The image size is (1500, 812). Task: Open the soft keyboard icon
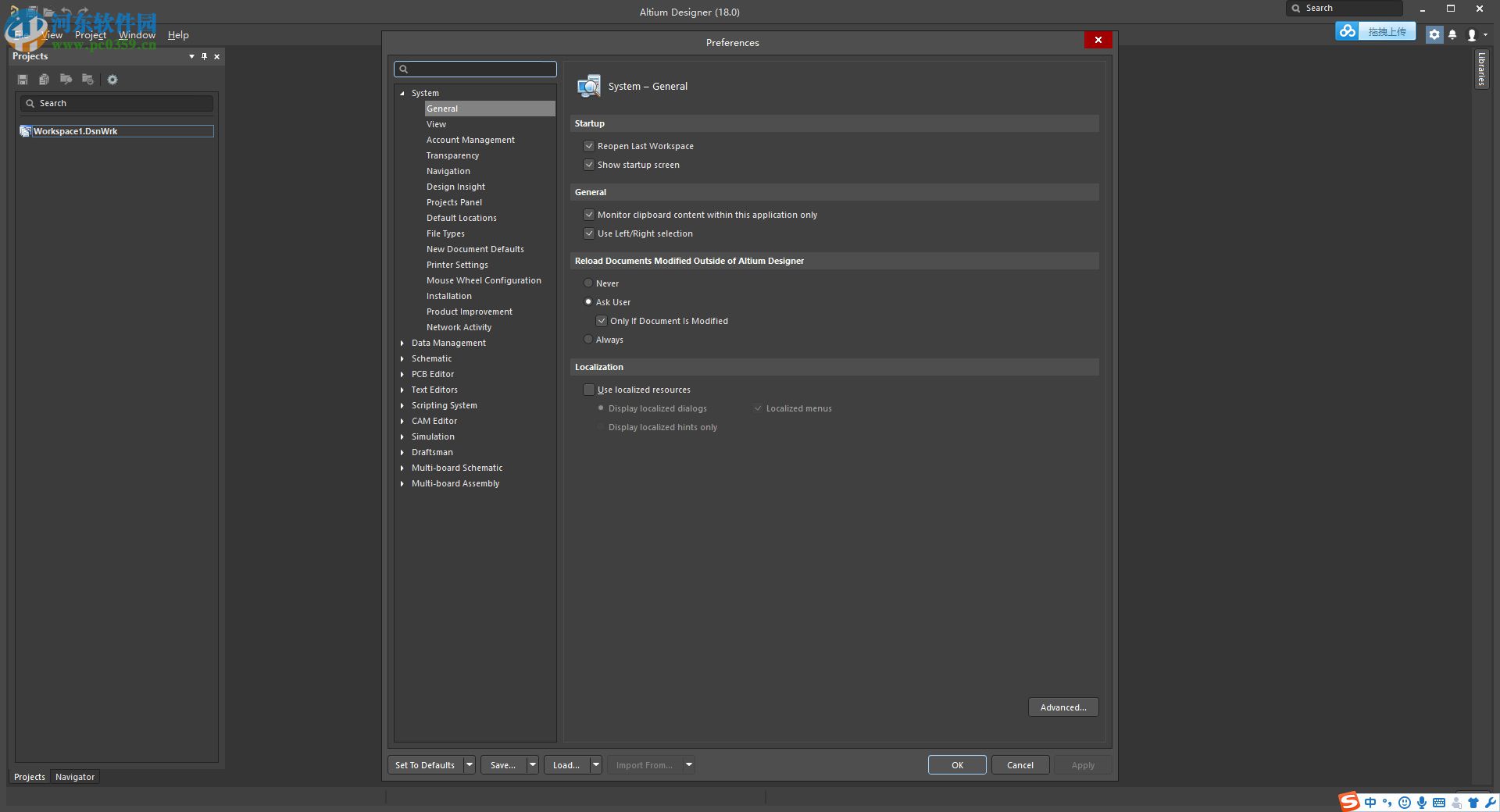click(x=1439, y=803)
